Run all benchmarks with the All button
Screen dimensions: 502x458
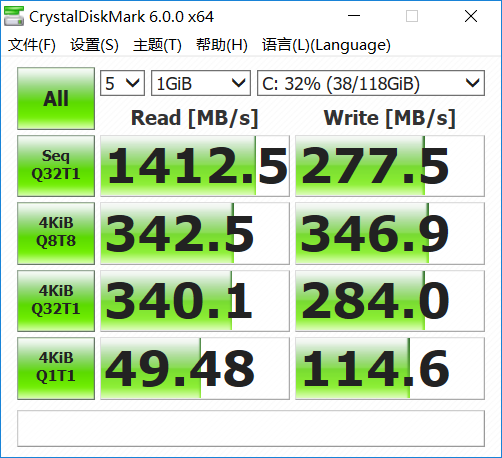click(56, 98)
